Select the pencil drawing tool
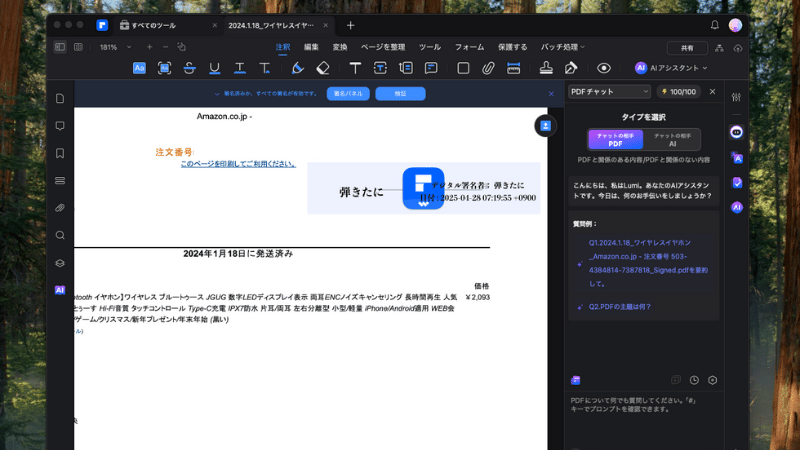The width and height of the screenshot is (800, 450). (297, 68)
